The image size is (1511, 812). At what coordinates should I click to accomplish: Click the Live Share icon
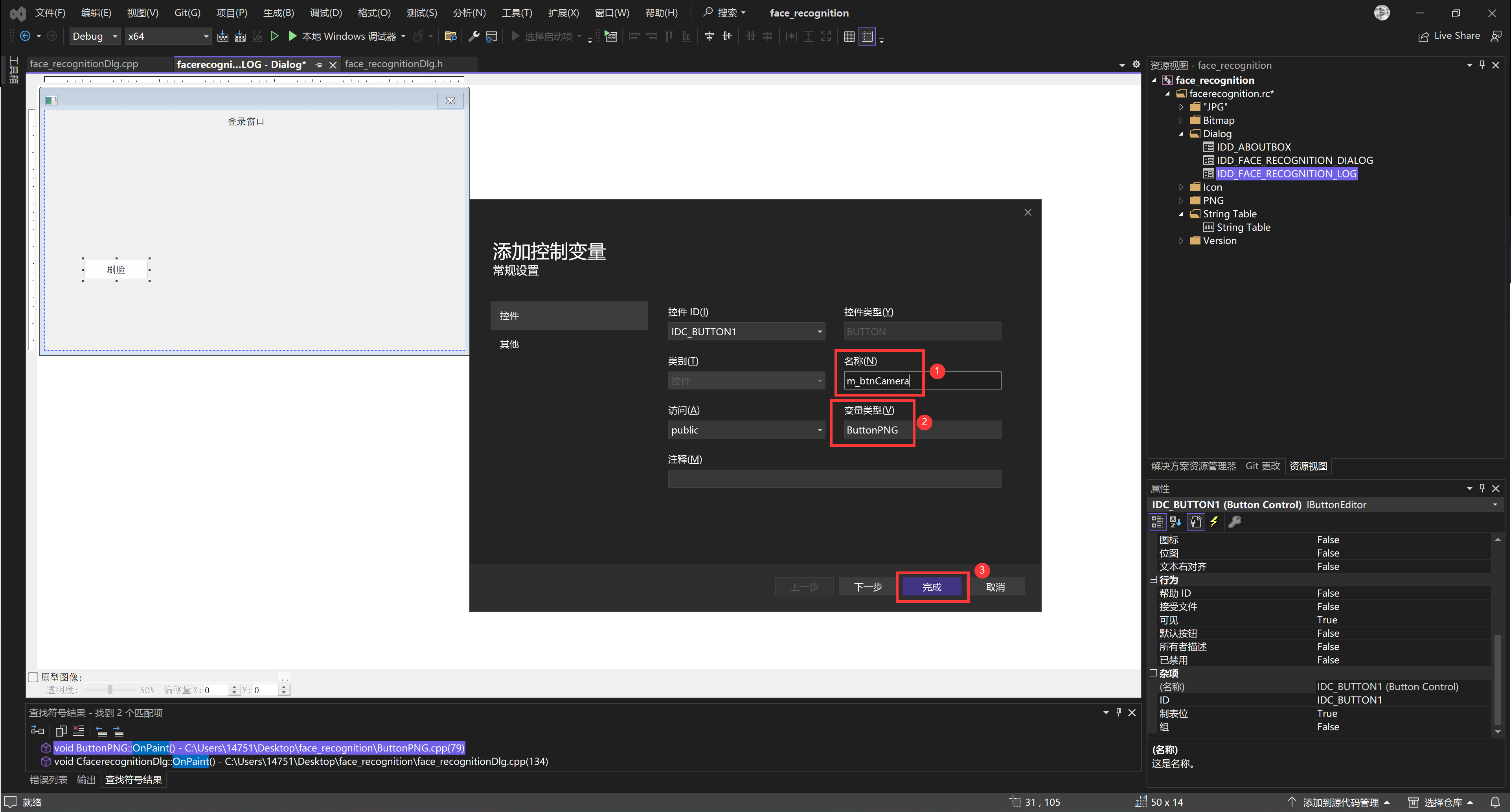pyautogui.click(x=1424, y=37)
